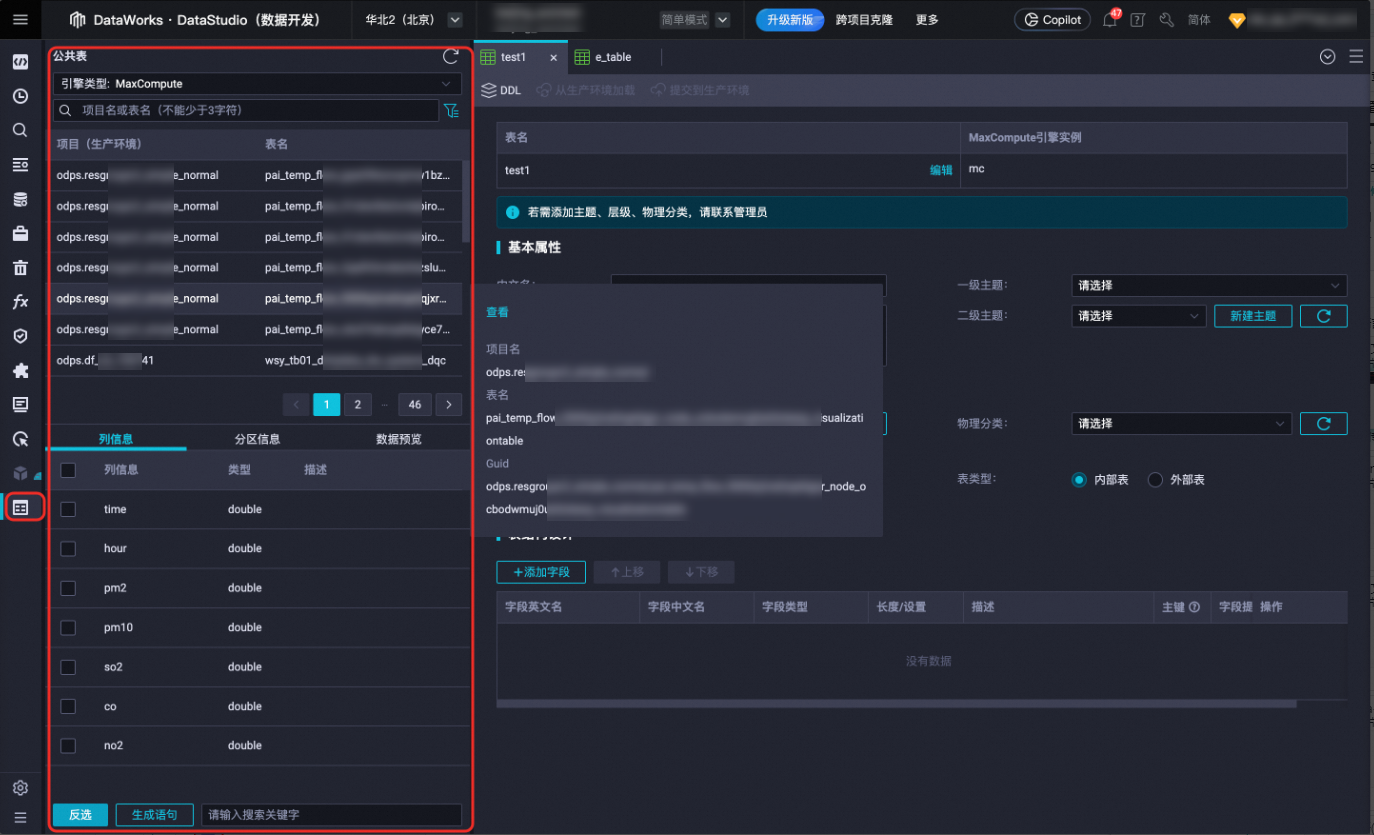
Task: Check the hour column checkbox
Action: [68, 549]
